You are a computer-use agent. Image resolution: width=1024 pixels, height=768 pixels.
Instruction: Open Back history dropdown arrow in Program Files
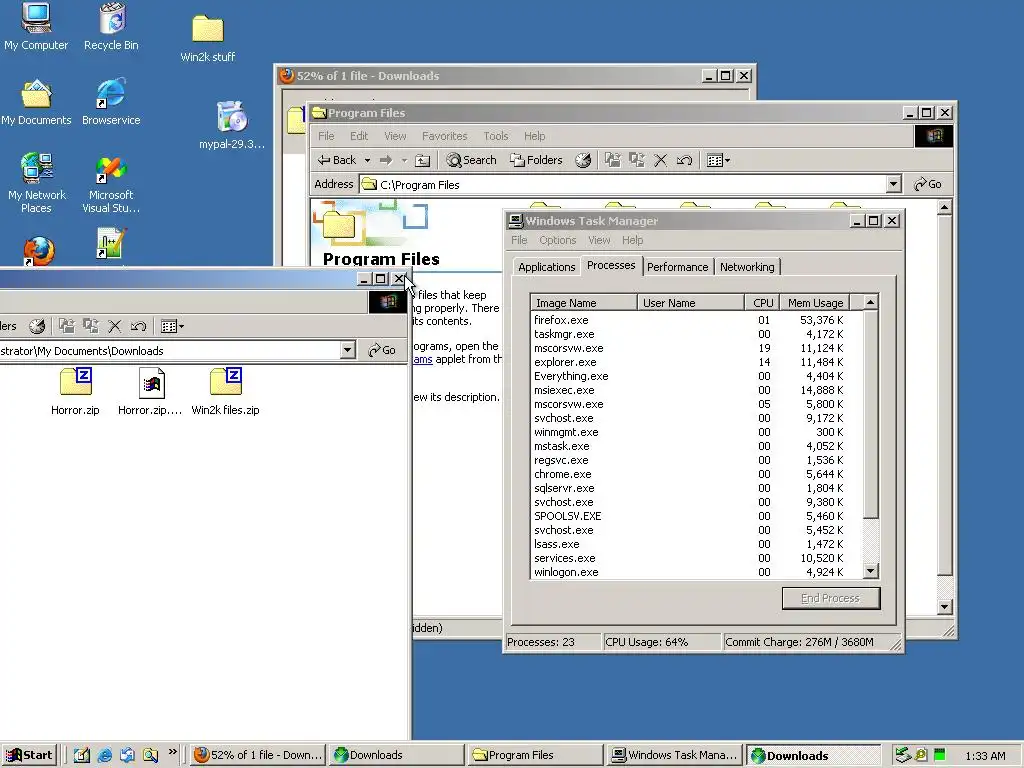tap(367, 160)
